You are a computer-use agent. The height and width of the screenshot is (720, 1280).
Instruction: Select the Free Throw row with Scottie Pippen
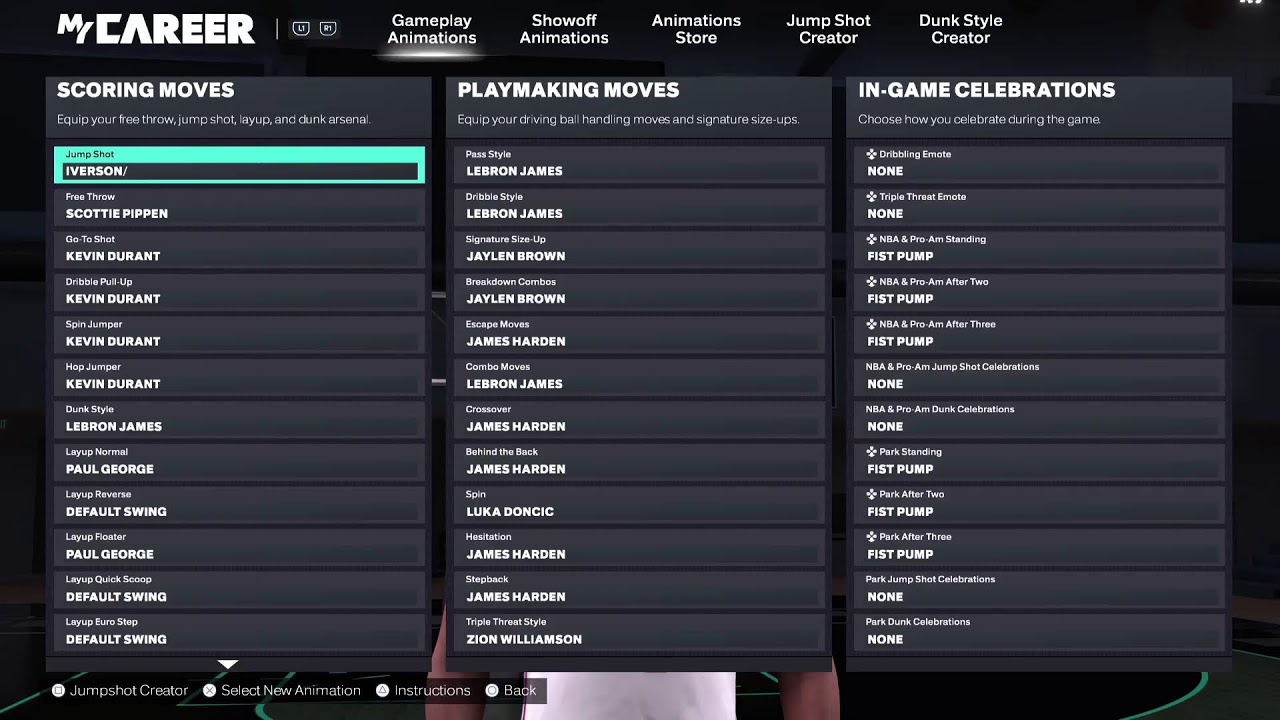point(239,206)
